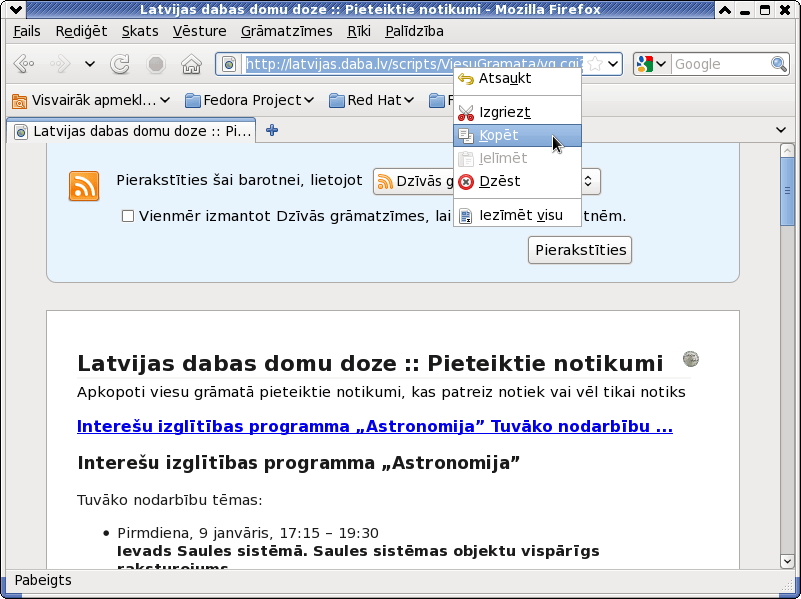The image size is (801, 599).
Task: Toggle Vienmēr izmantot Dzīvās grāmatzīmes checkbox
Action: tap(128, 216)
